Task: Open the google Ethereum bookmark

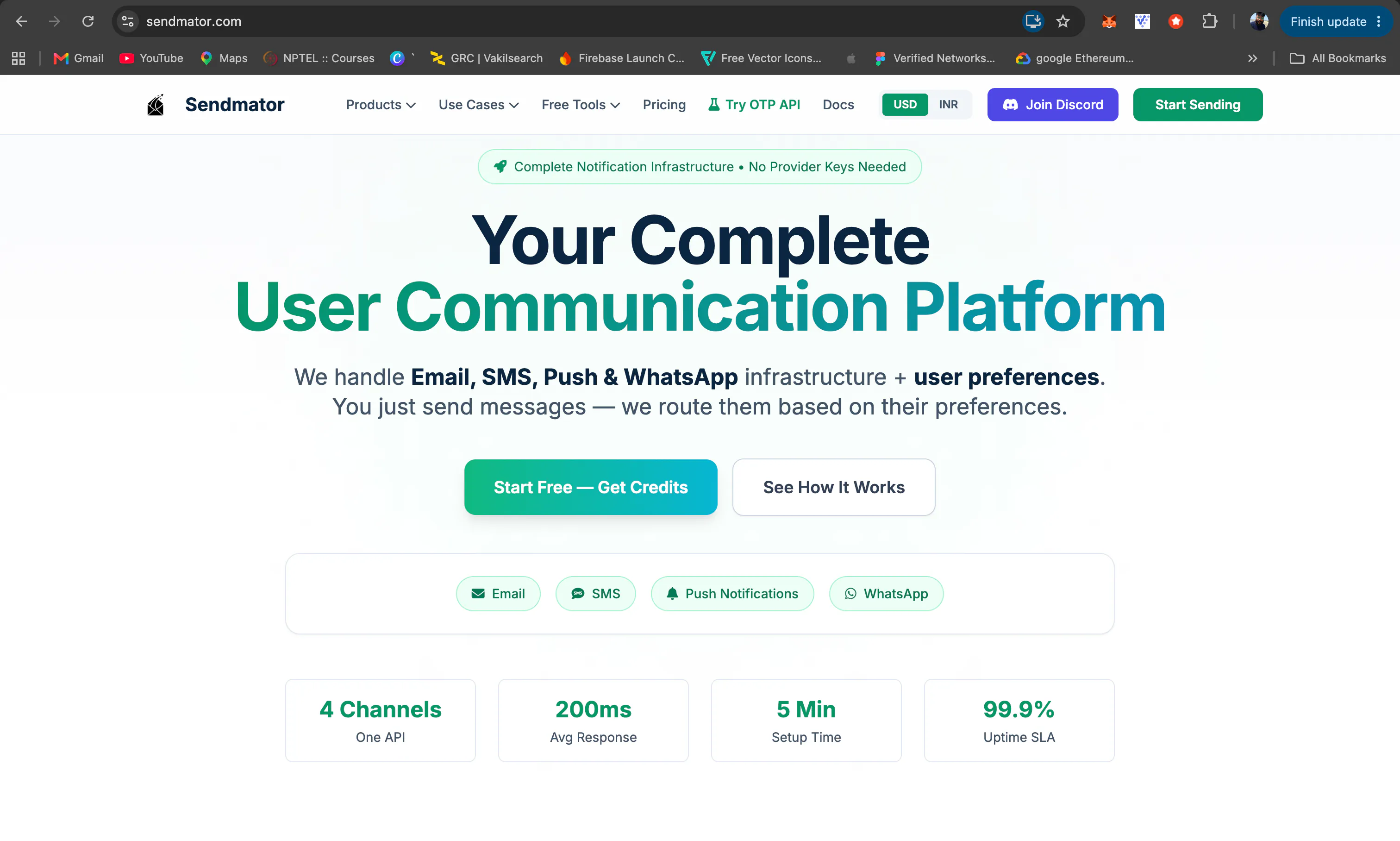Action: 1075,58
